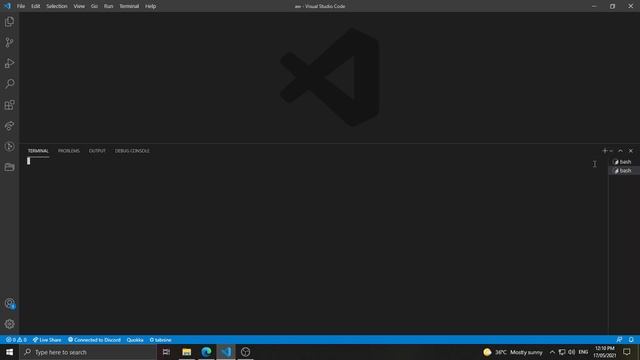Open Task View on the taskbar
The height and width of the screenshot is (360, 640).
(x=167, y=352)
